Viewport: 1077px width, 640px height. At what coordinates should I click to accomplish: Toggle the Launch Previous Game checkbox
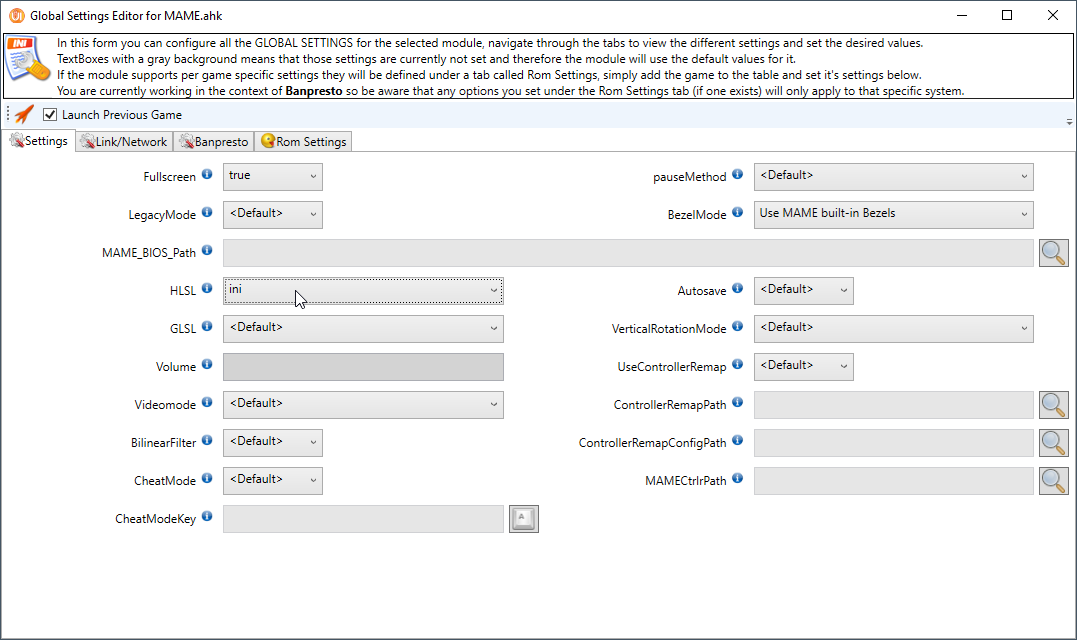tap(50, 115)
